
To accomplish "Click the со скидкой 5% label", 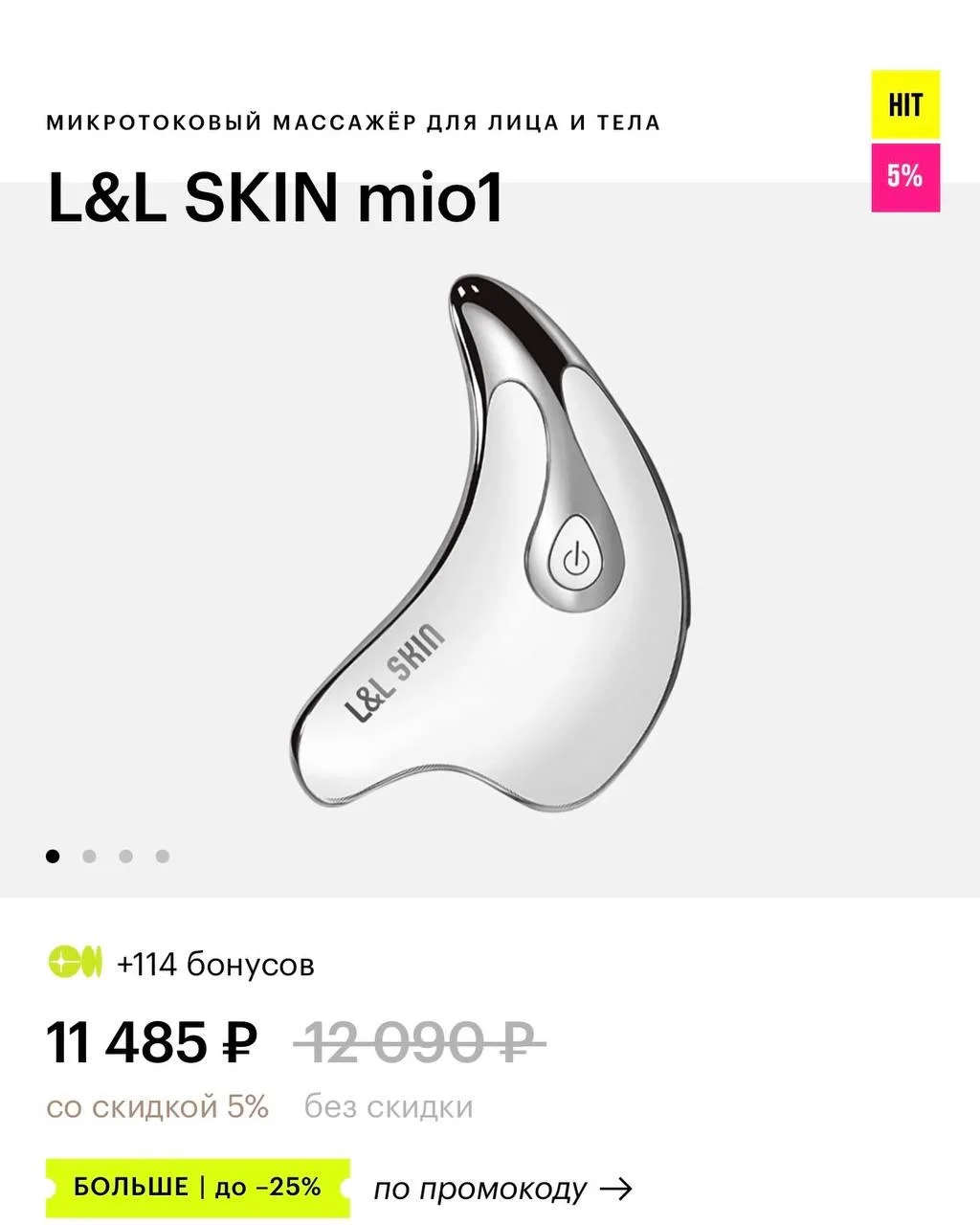I will click(x=158, y=1107).
